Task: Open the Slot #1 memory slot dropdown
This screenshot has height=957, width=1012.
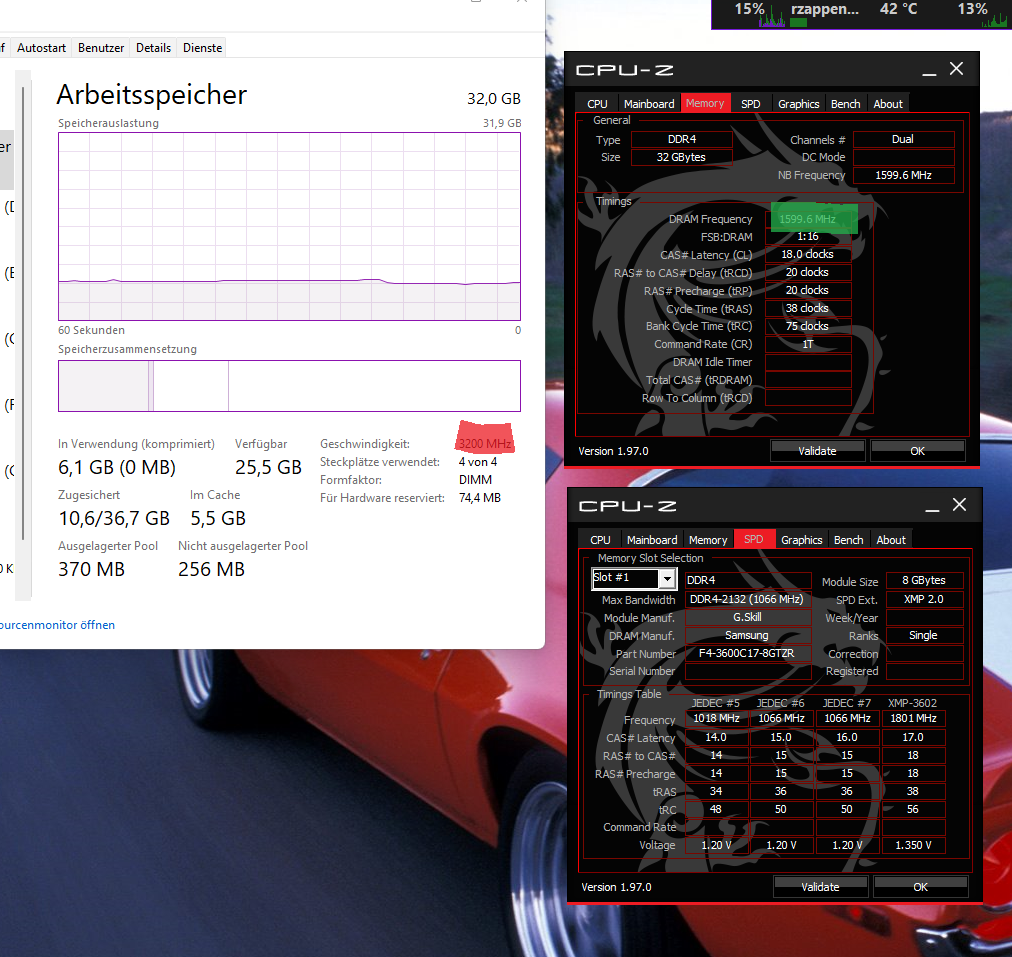Action: [x=634, y=578]
